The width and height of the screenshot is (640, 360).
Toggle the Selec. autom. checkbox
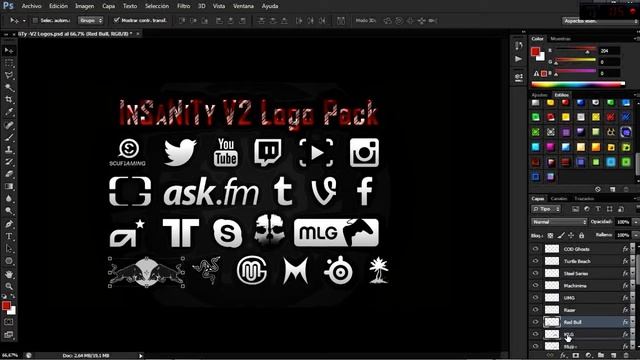(x=35, y=20)
